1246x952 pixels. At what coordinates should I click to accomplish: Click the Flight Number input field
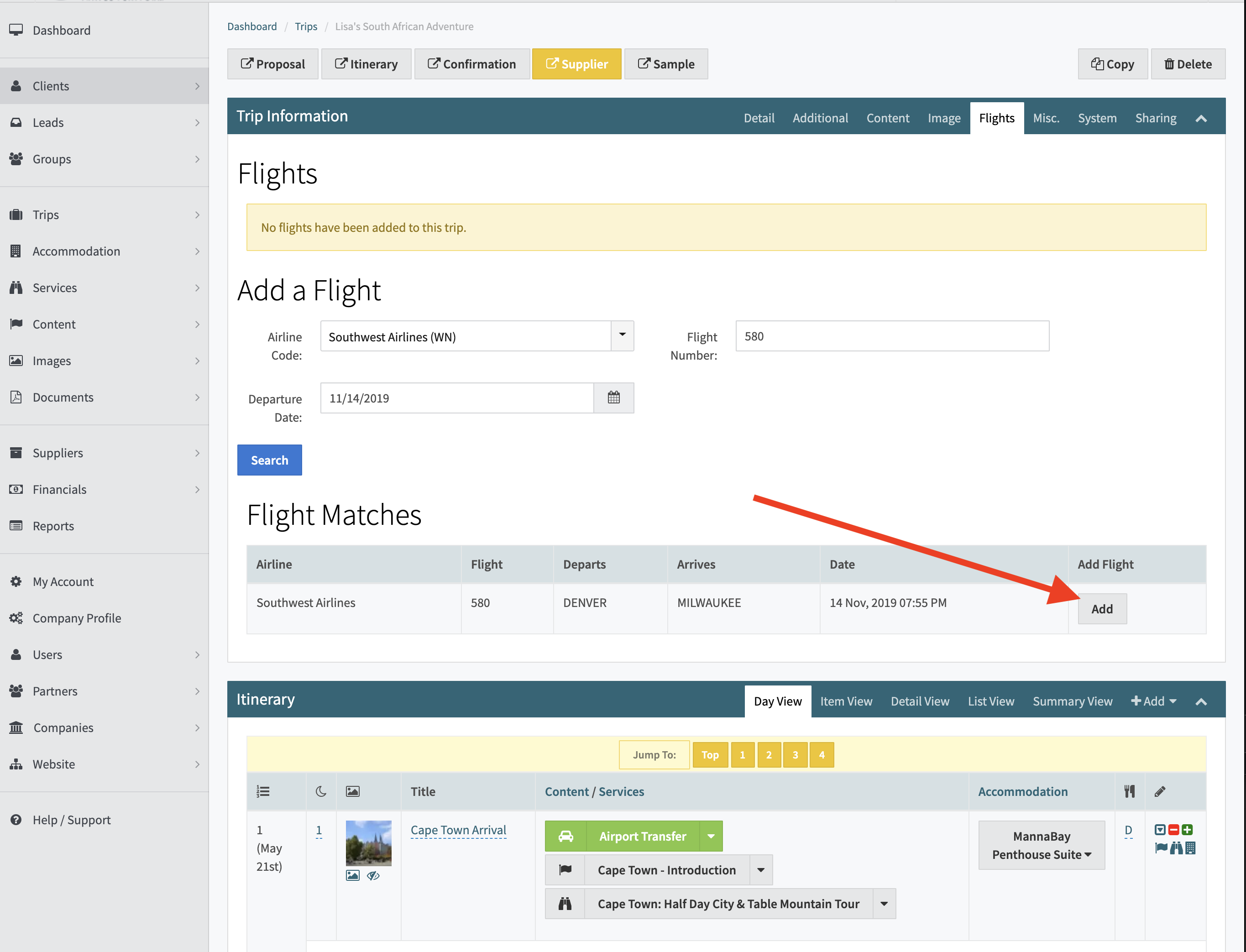click(x=892, y=336)
